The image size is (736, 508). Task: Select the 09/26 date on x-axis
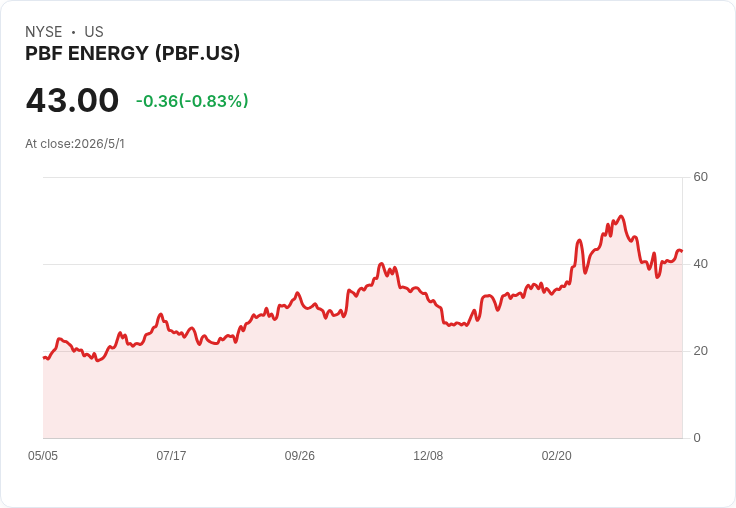tap(299, 455)
